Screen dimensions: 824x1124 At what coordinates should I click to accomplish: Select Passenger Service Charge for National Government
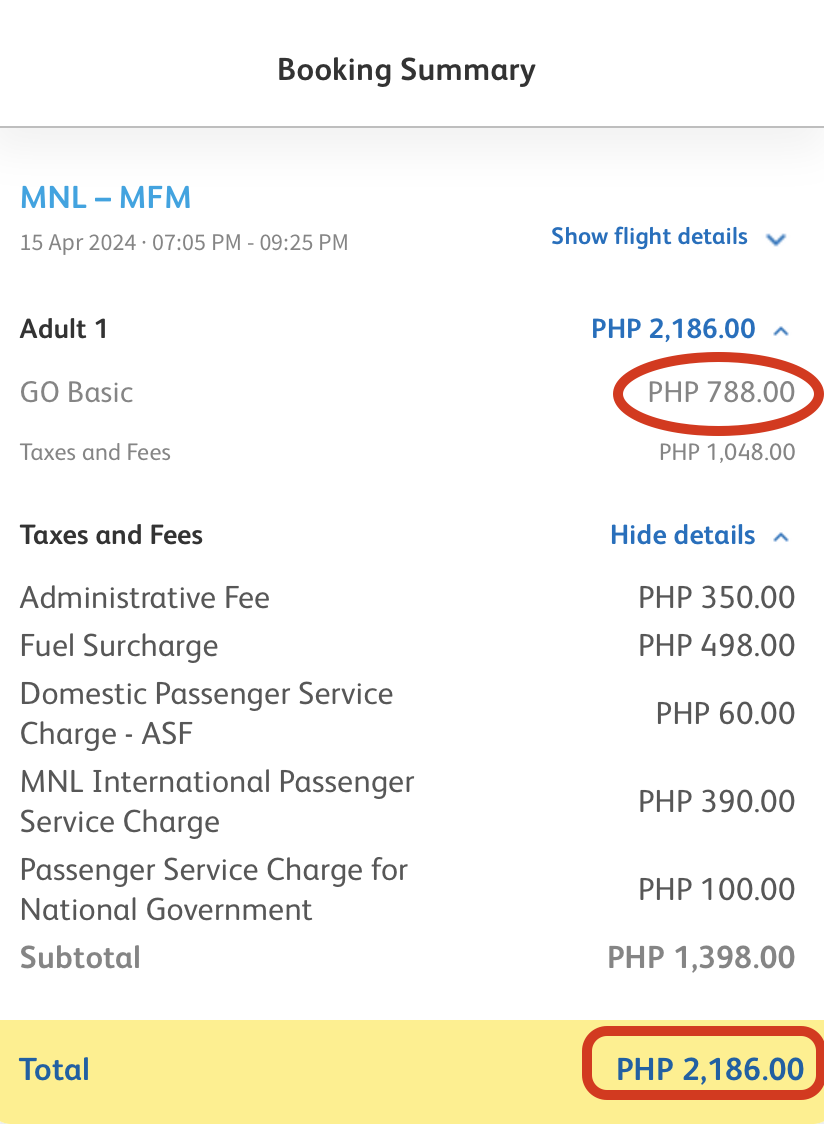pyautogui.click(x=214, y=890)
